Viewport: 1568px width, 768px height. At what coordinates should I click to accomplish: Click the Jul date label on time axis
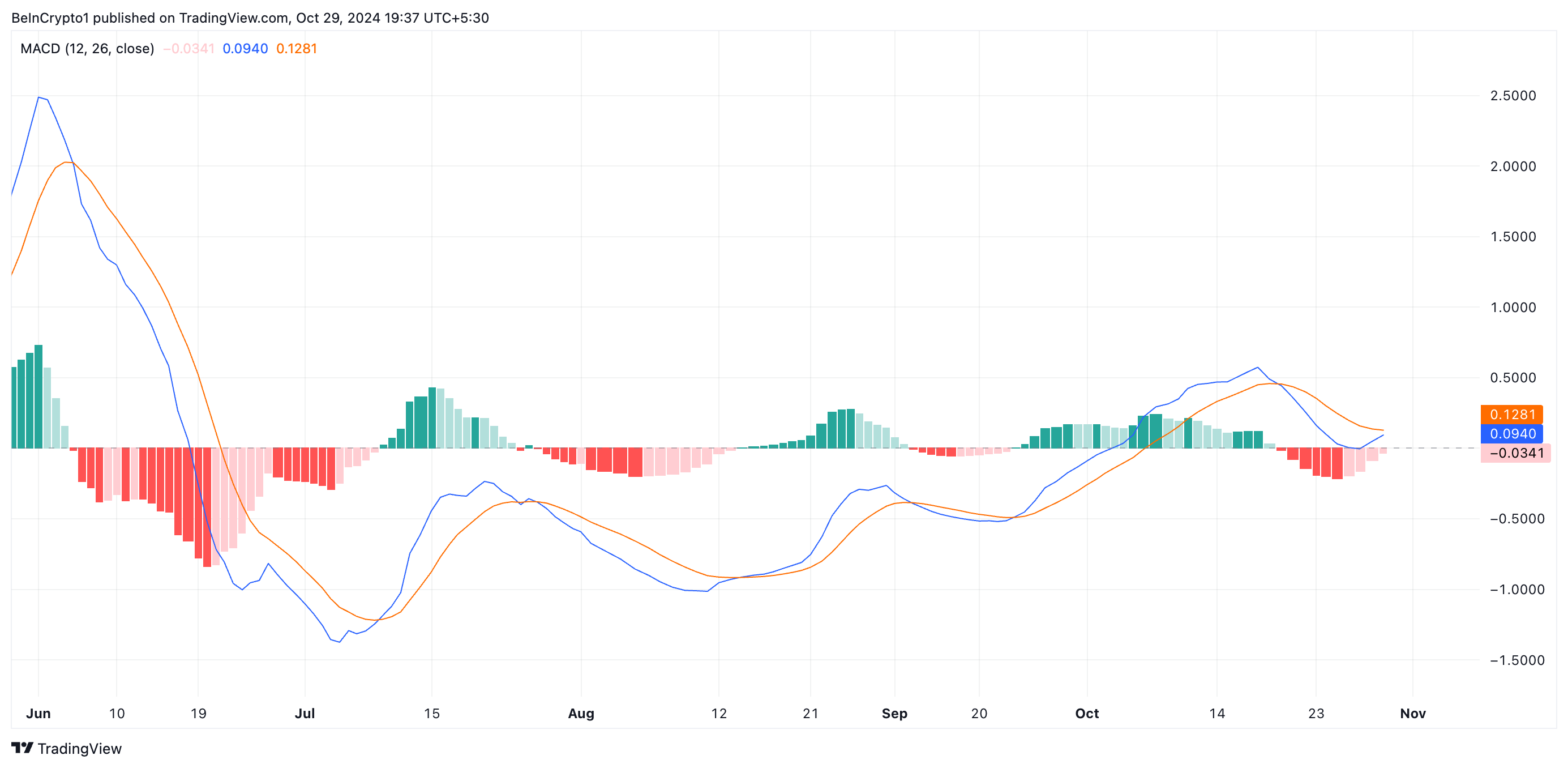pos(305,713)
